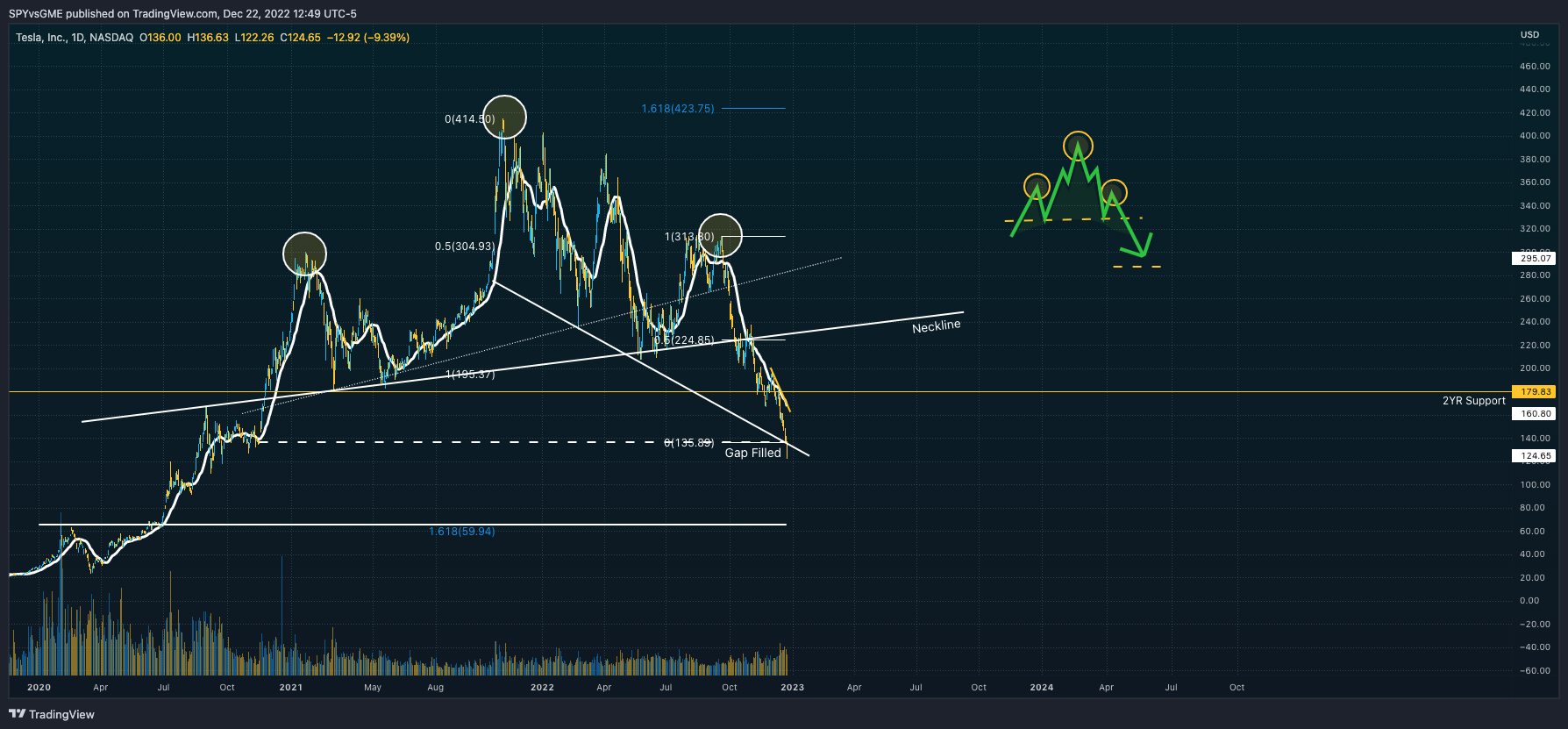This screenshot has width=1568, height=729.
Task: Click the 1(313.80) level label
Action: tap(689, 237)
